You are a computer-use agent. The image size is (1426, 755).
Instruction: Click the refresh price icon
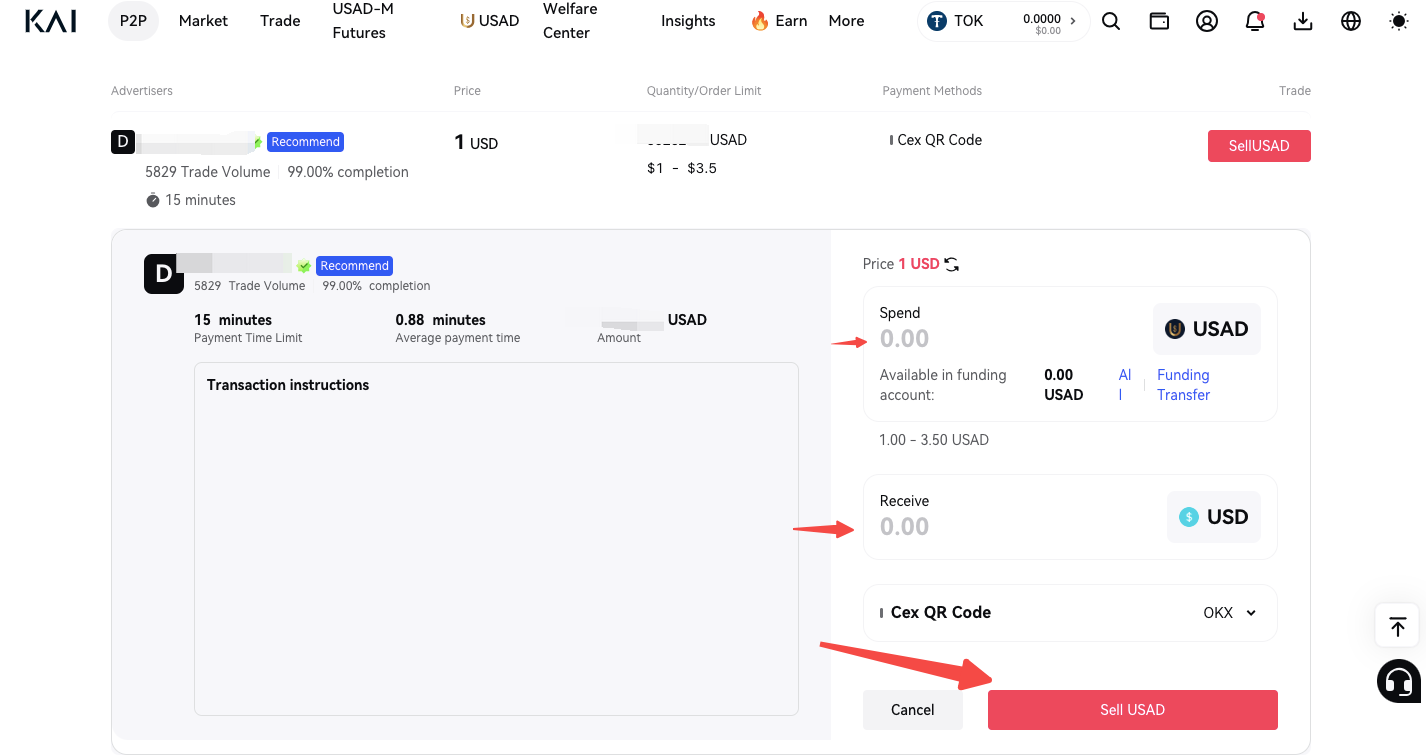pos(952,264)
